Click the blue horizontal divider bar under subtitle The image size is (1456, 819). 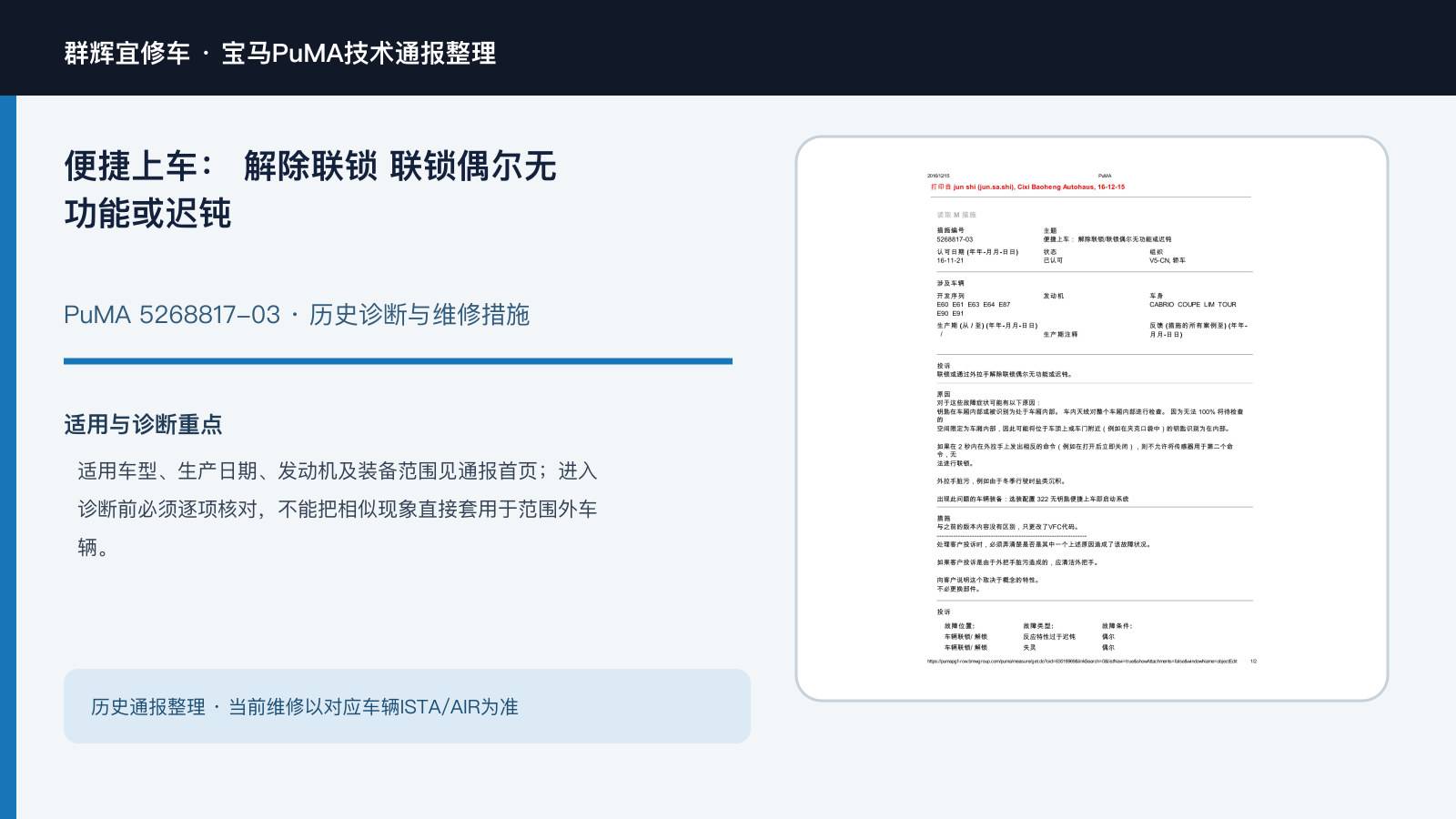pos(398,361)
